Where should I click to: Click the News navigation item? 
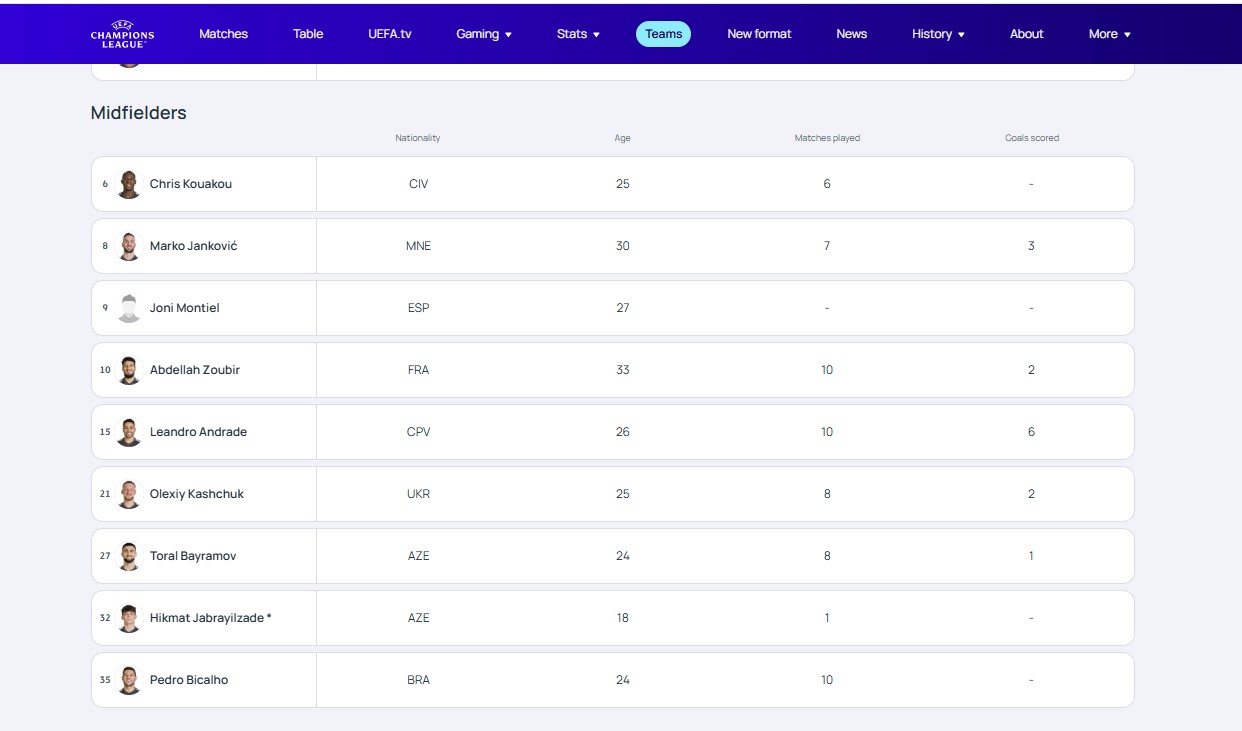[851, 34]
